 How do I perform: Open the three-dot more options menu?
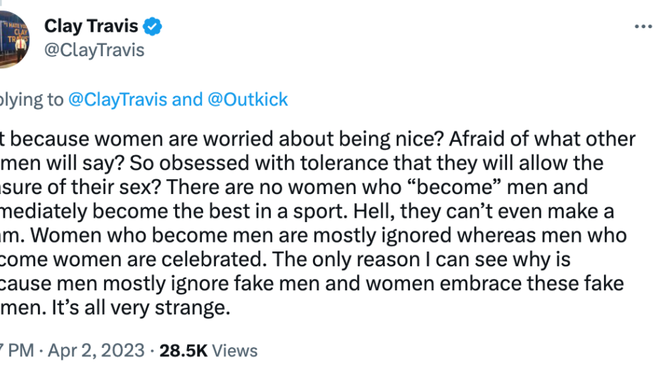643,27
